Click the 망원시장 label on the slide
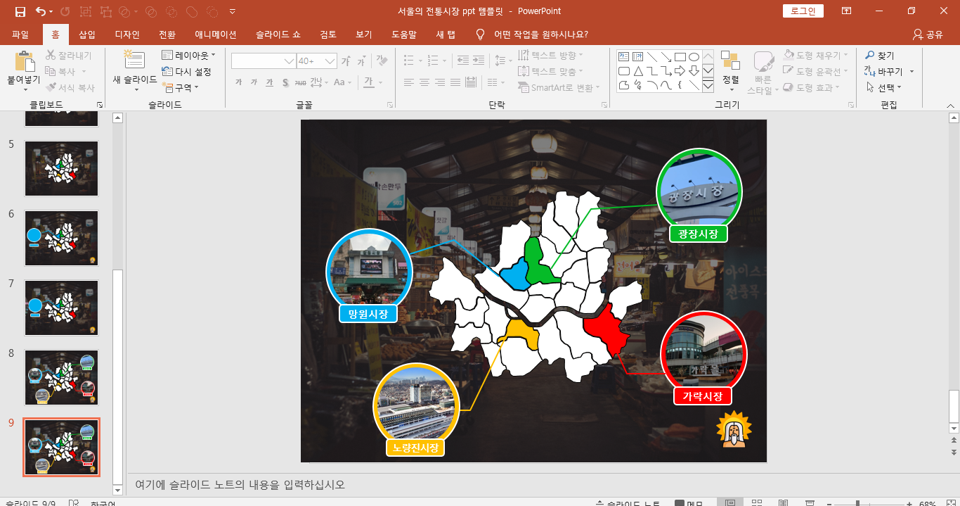Viewport: 960px width, 506px height. pyautogui.click(x=368, y=314)
